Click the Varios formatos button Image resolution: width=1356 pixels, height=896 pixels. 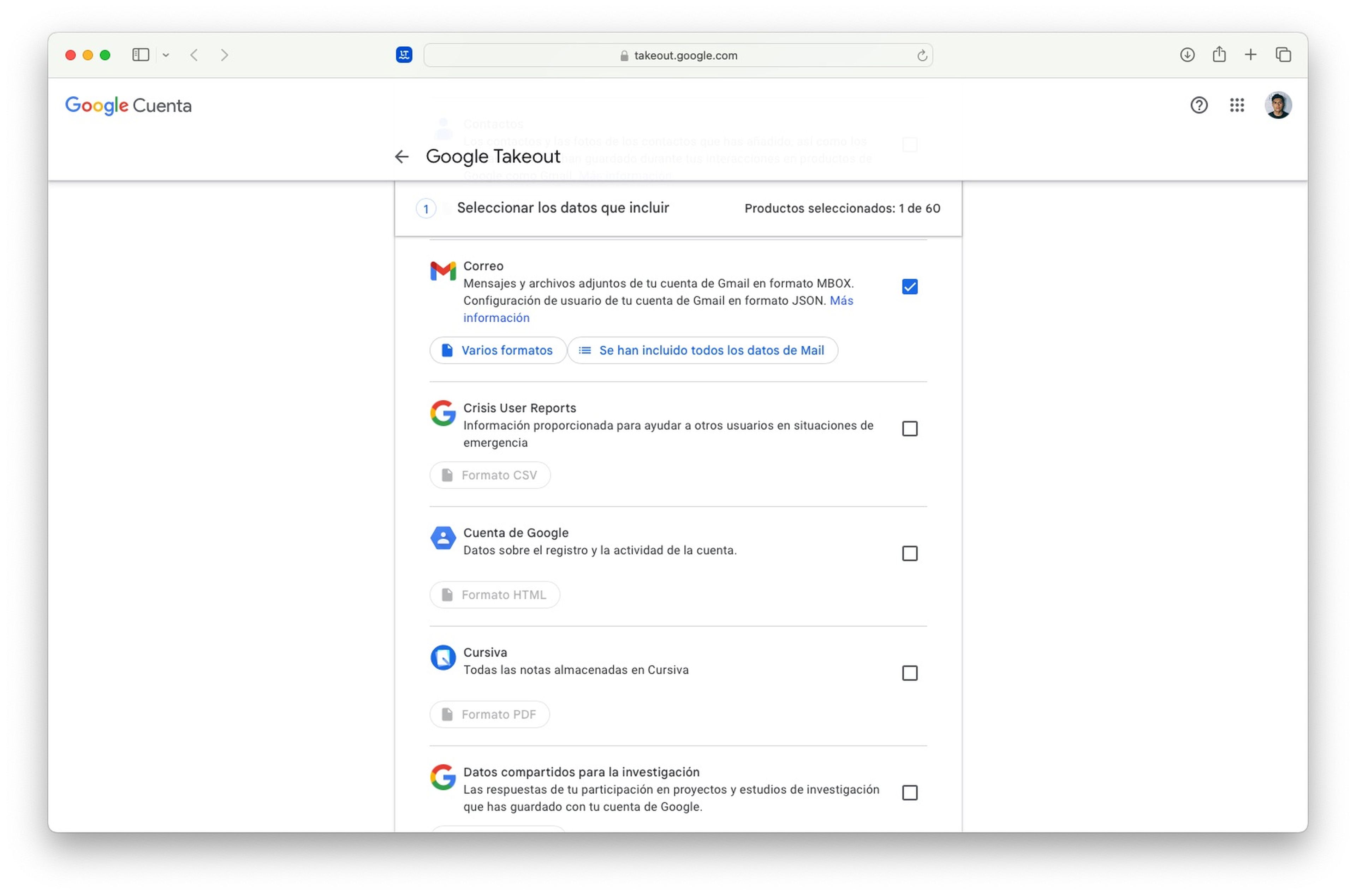coord(498,350)
